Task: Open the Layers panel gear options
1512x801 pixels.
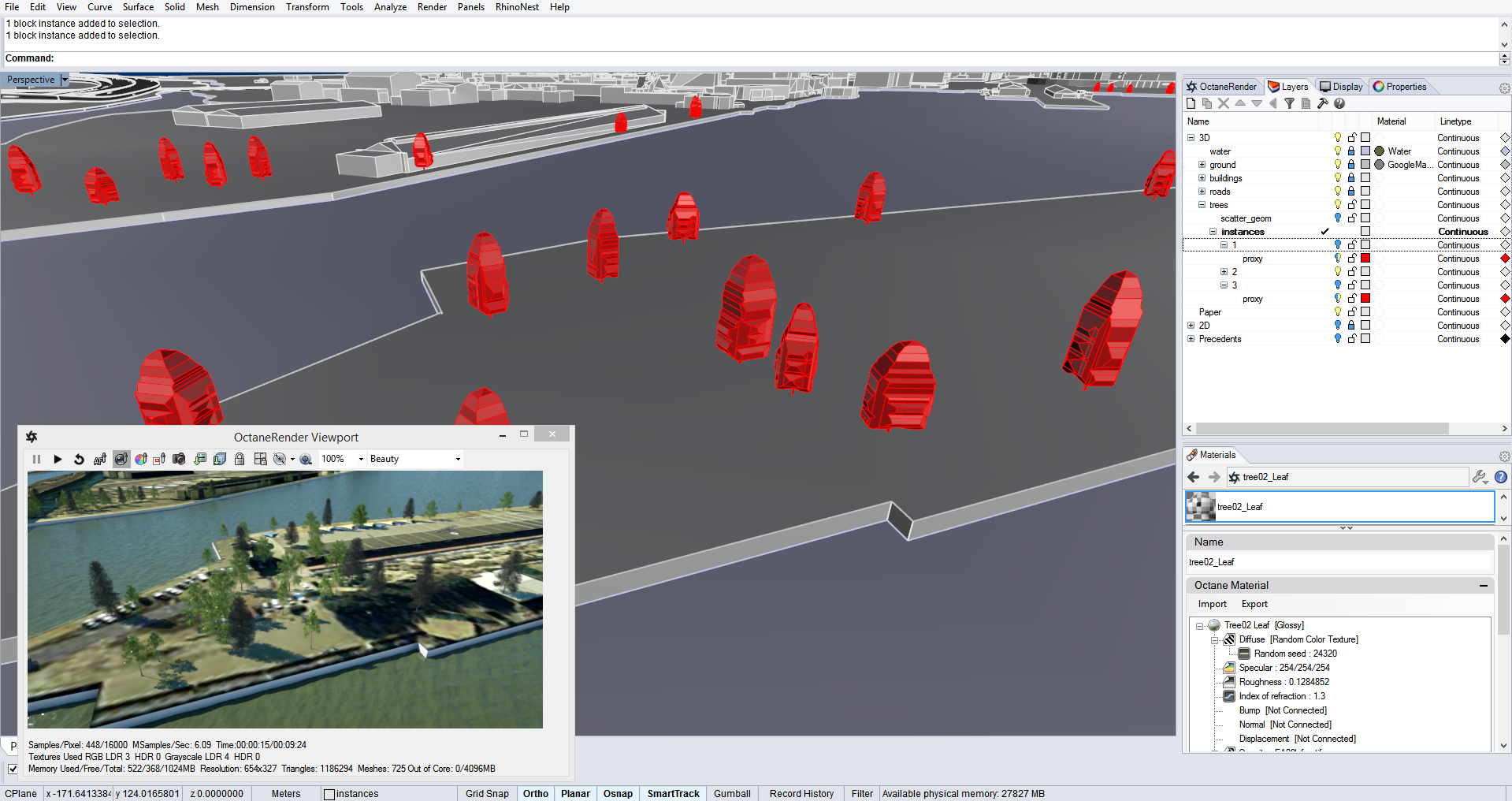Action: point(1504,88)
